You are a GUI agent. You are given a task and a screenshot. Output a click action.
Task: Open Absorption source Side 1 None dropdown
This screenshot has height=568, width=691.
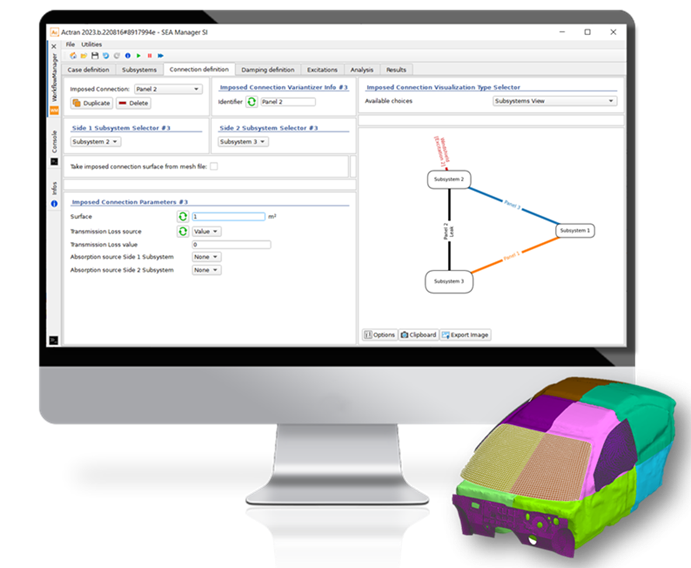pos(207,257)
